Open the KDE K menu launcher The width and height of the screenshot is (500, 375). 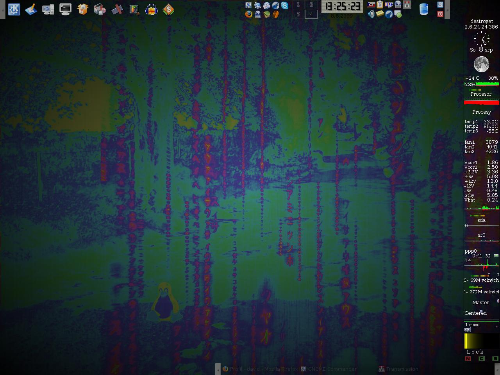click(14, 9)
